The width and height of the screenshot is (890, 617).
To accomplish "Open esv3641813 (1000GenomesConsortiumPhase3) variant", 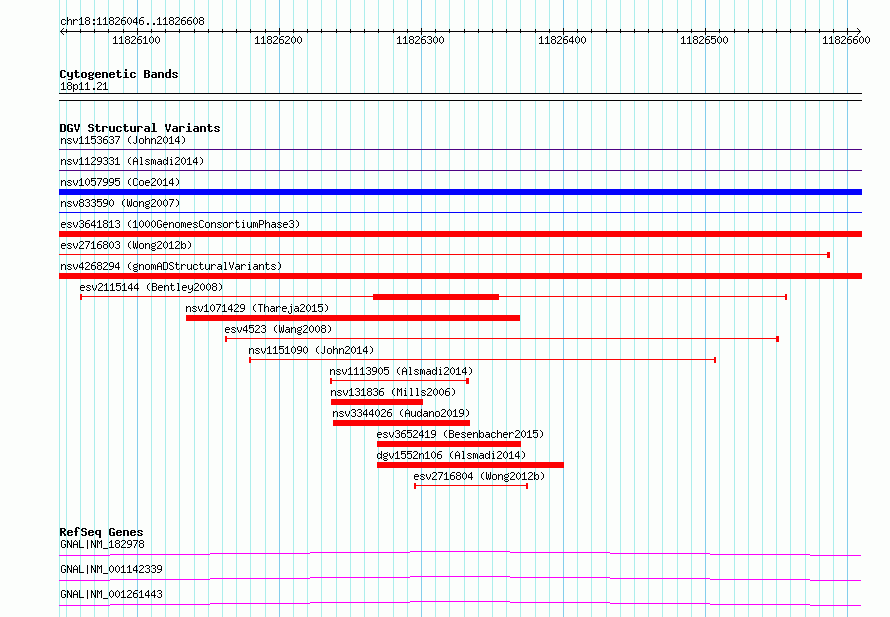I will [x=180, y=224].
